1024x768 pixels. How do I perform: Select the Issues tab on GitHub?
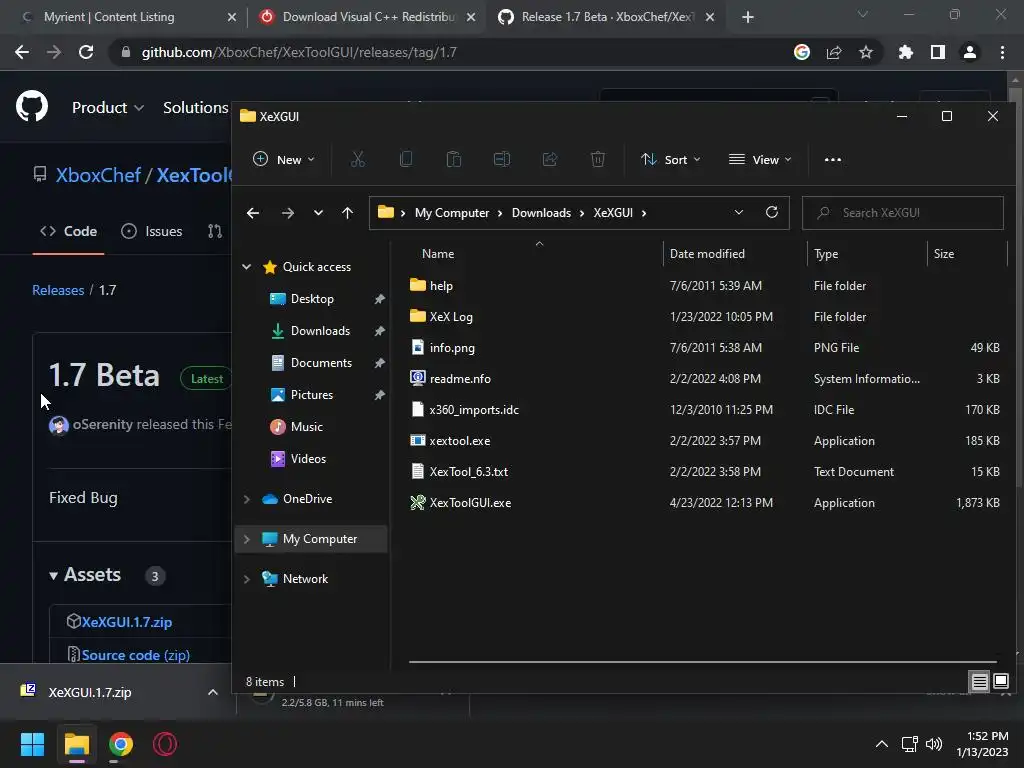(152, 231)
